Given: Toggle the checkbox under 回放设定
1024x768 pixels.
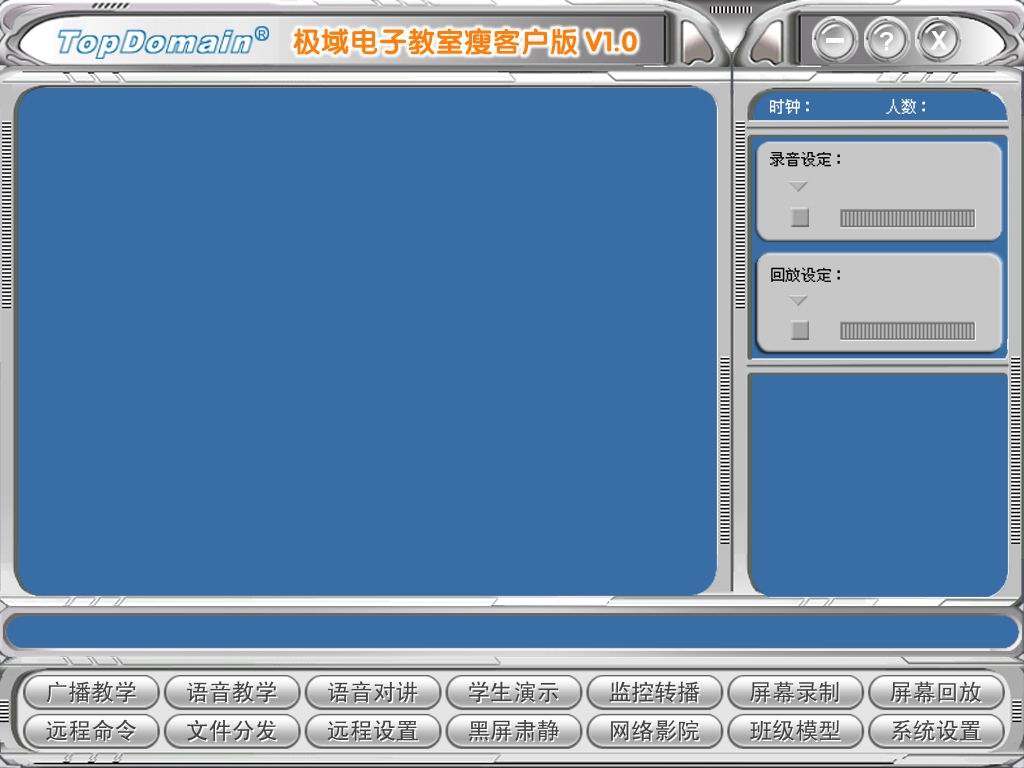Looking at the screenshot, I should [x=800, y=330].
